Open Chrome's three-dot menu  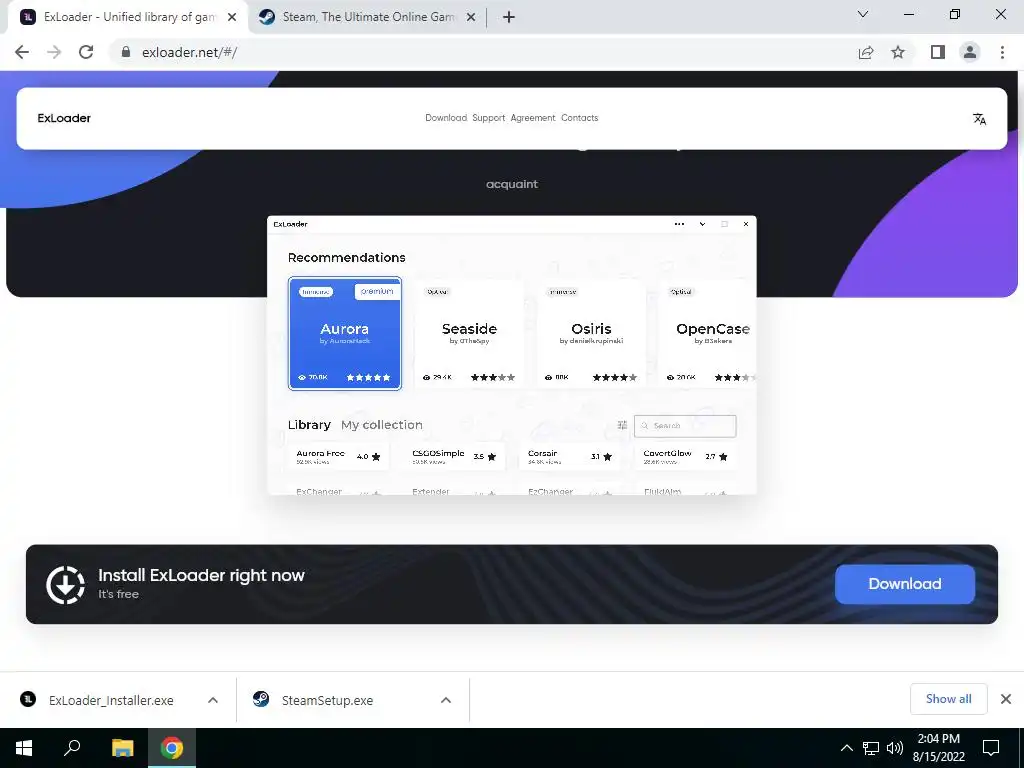pos(1002,52)
